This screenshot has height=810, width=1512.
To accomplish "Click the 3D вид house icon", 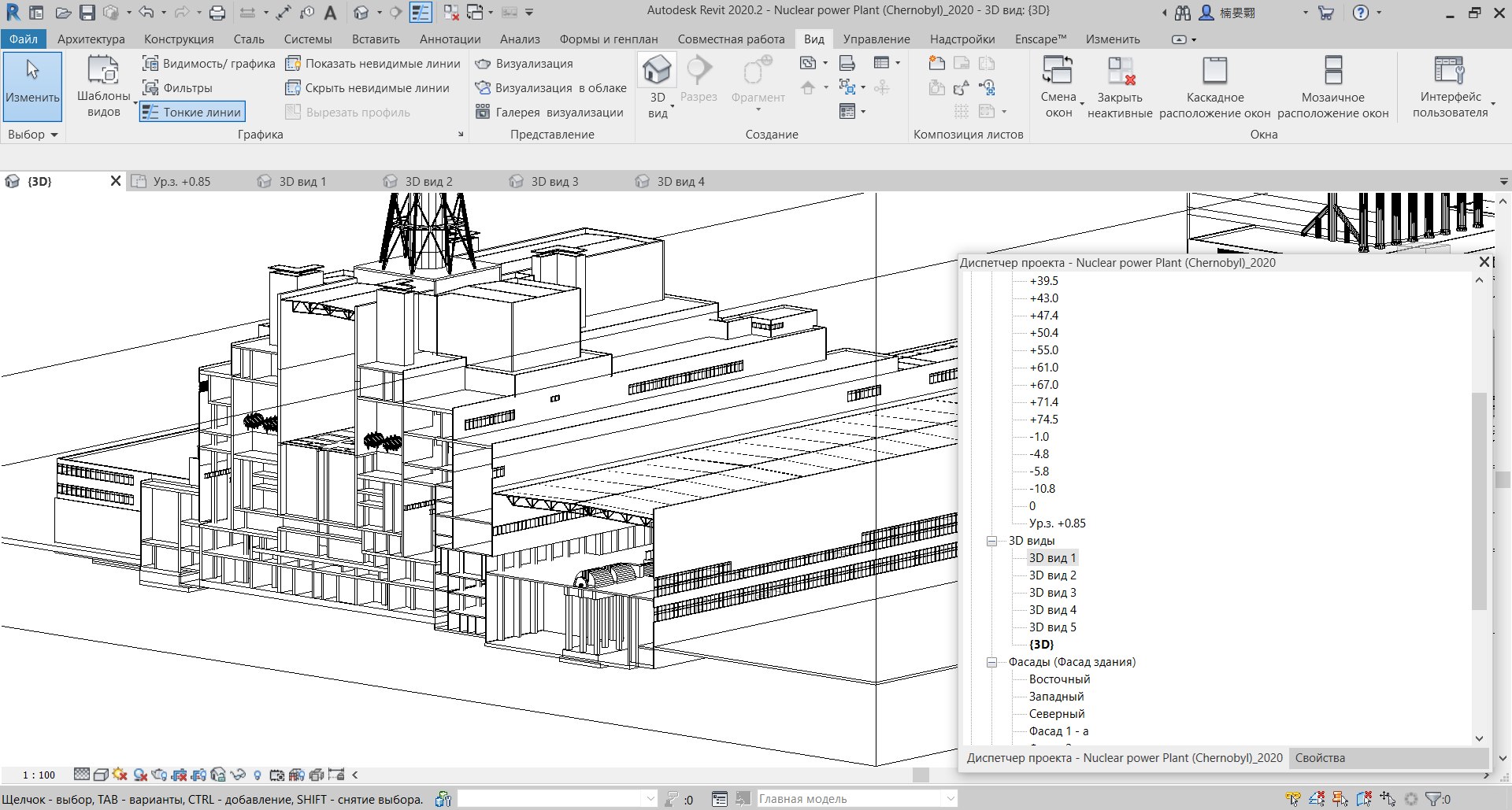I will [657, 71].
